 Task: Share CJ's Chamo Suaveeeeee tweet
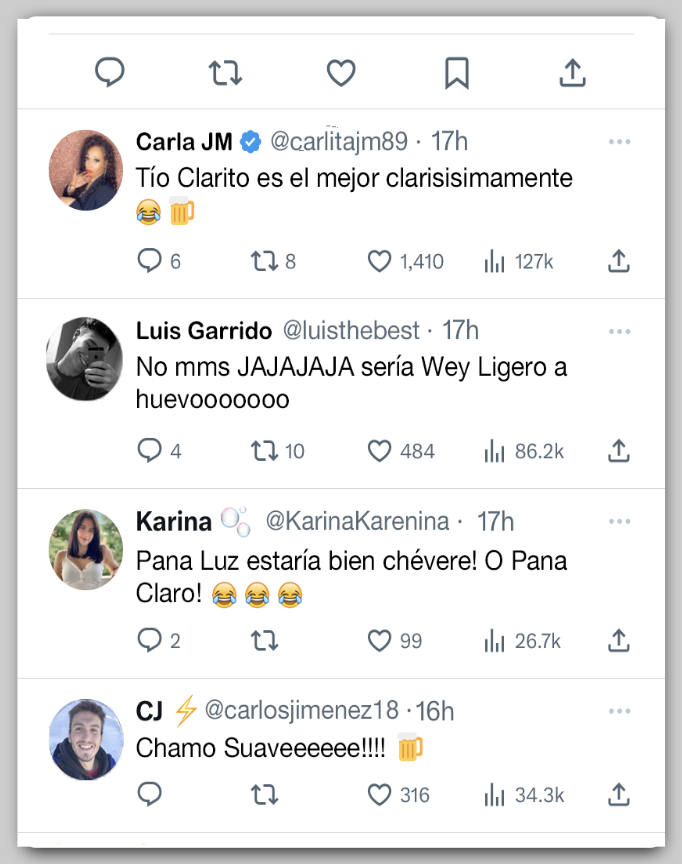coord(619,795)
